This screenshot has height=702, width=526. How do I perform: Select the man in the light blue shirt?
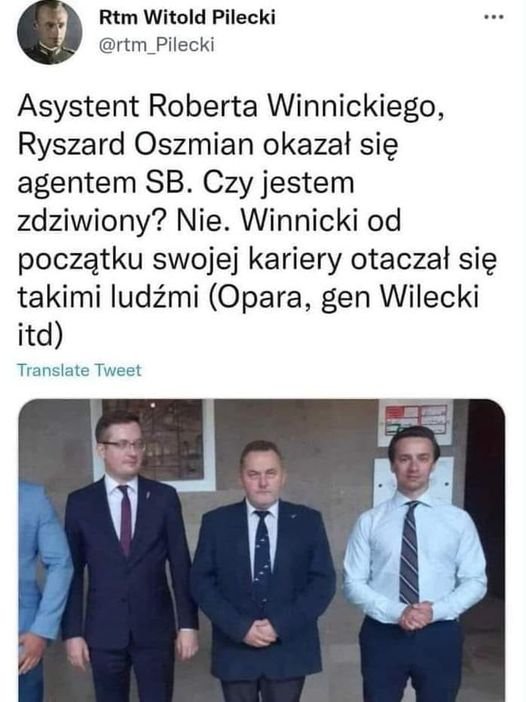tap(415, 564)
